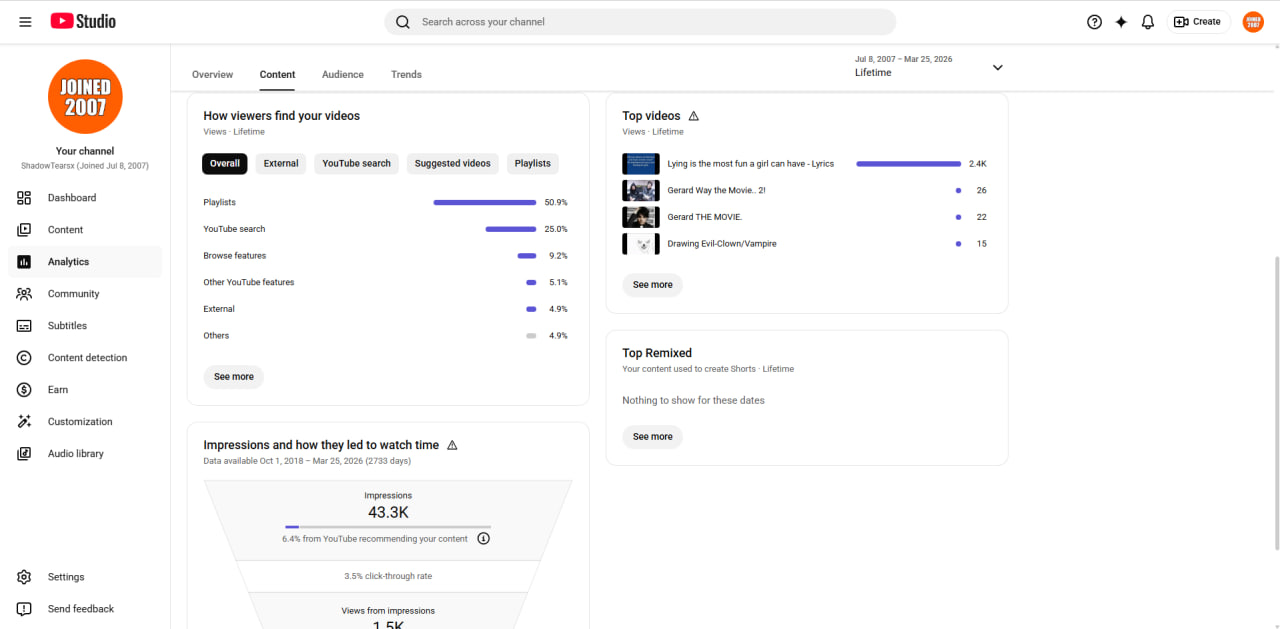Click the Others 4.9% traffic row
This screenshot has height=629, width=1280.
(x=386, y=336)
